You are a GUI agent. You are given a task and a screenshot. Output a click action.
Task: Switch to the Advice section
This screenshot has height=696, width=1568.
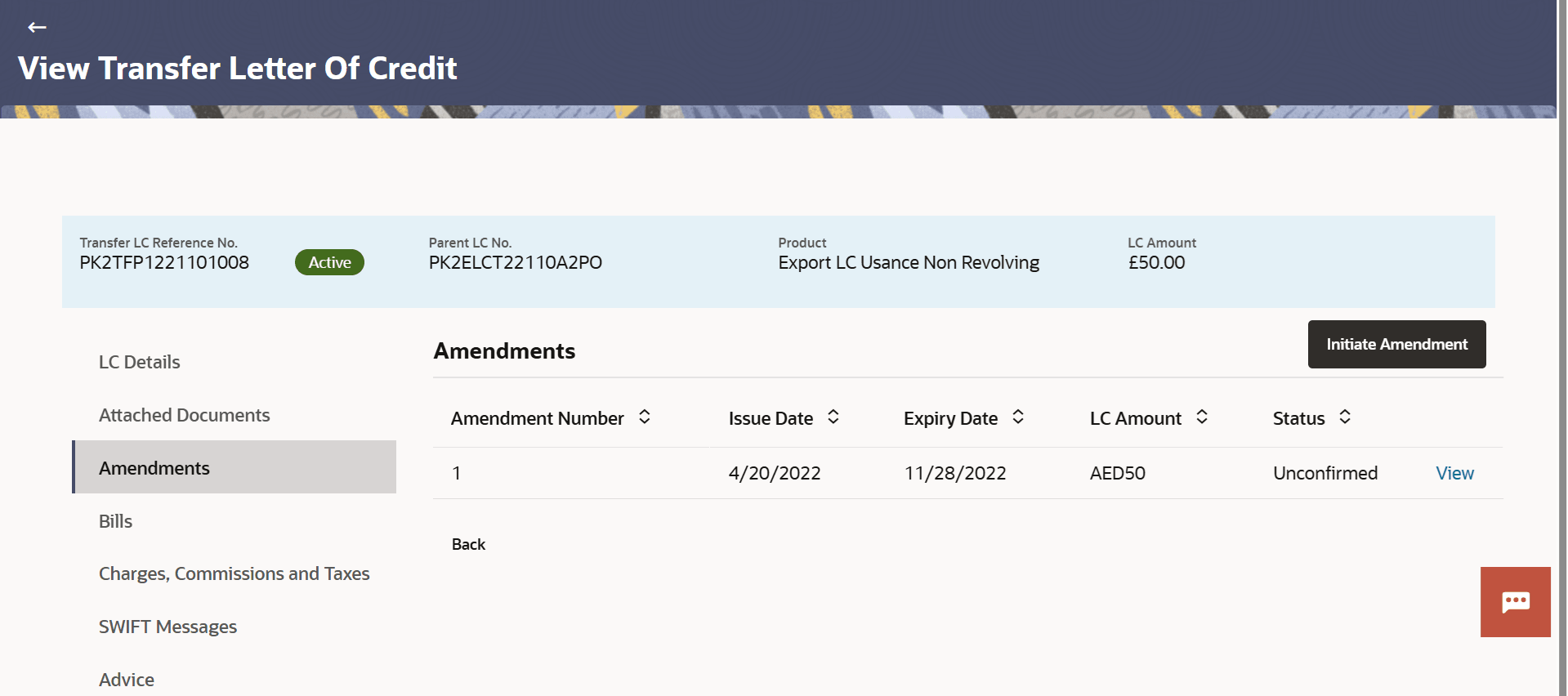(x=127, y=680)
